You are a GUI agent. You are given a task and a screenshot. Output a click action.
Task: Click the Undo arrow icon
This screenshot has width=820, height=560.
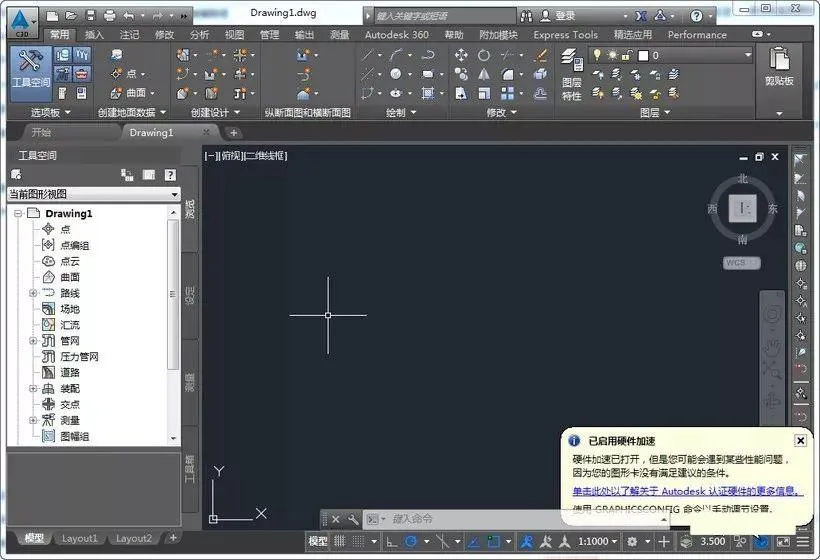pyautogui.click(x=129, y=16)
